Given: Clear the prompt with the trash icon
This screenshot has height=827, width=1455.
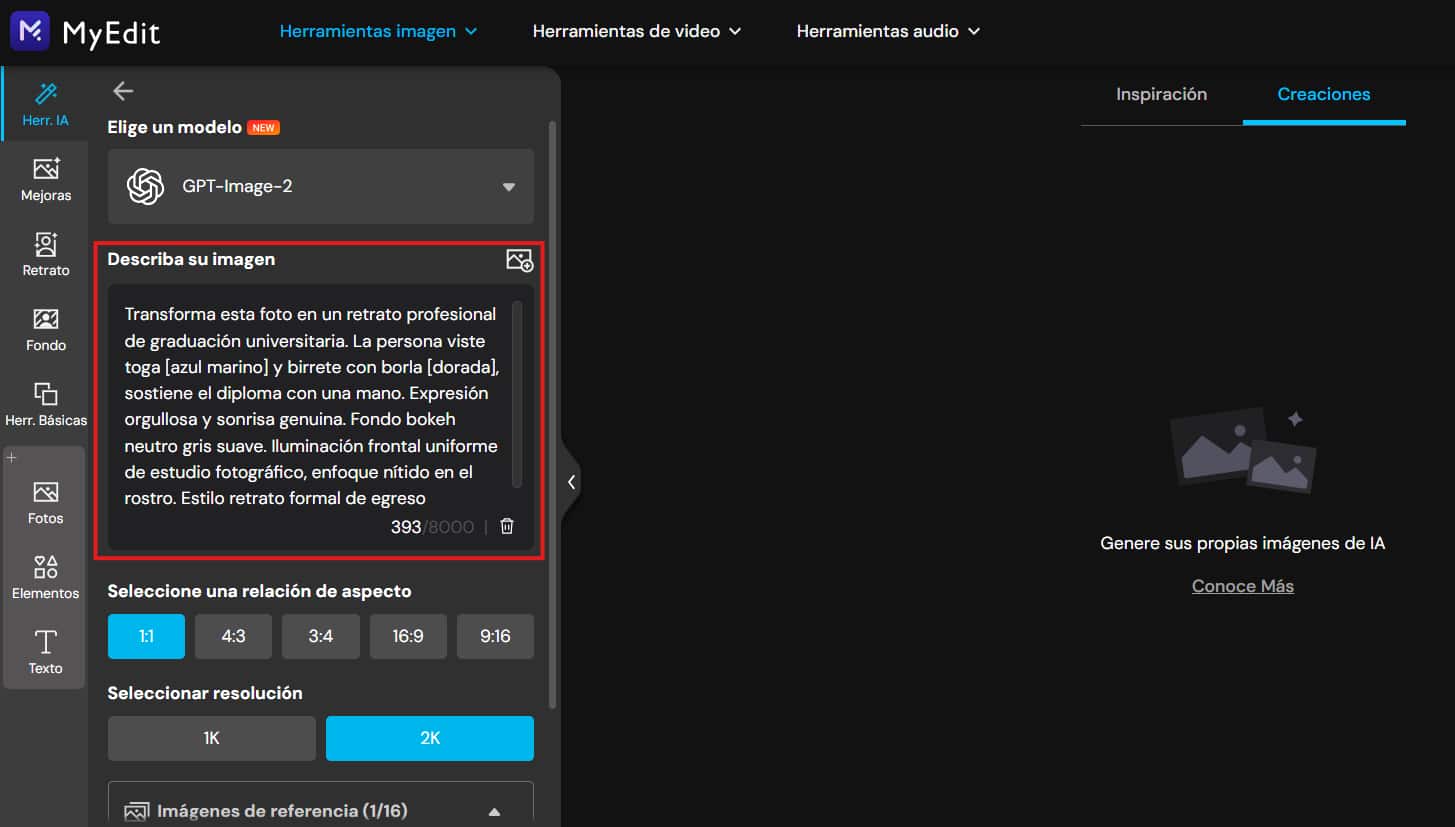Looking at the screenshot, I should click(507, 526).
